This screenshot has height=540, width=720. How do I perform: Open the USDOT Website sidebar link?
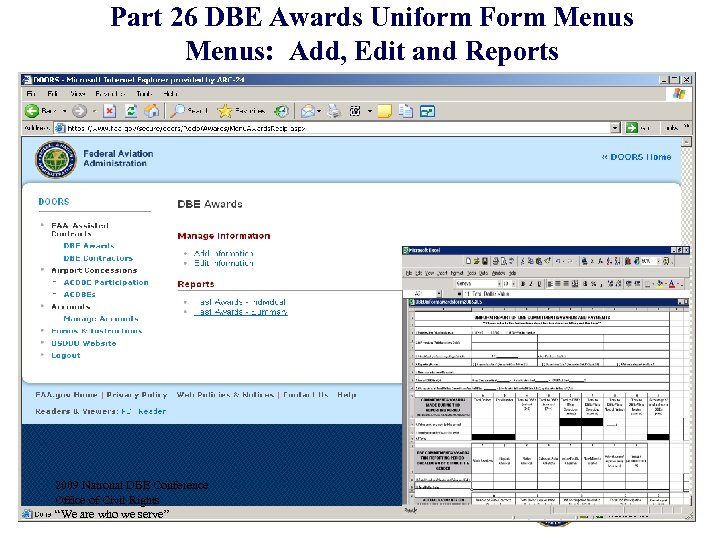coord(84,343)
